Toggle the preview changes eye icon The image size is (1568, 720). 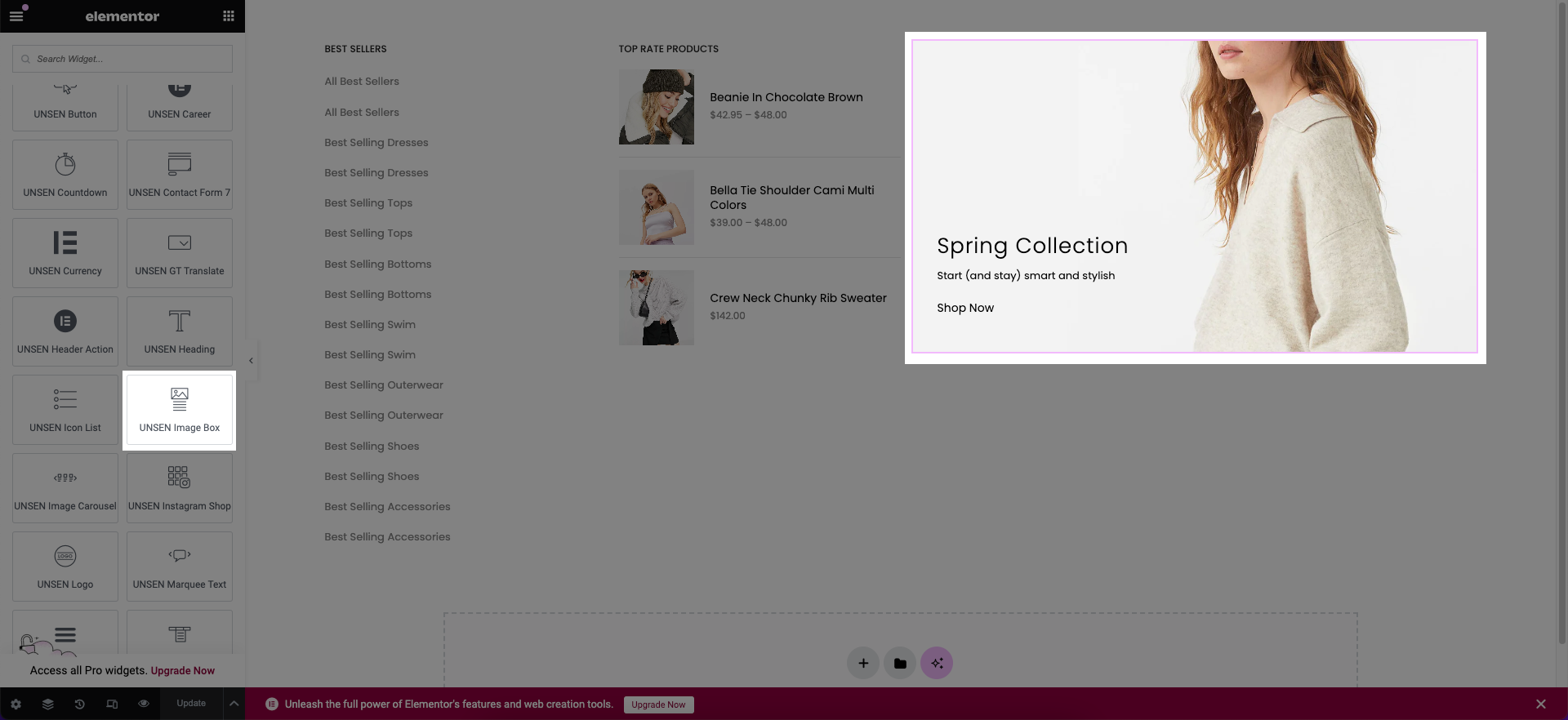coord(144,704)
